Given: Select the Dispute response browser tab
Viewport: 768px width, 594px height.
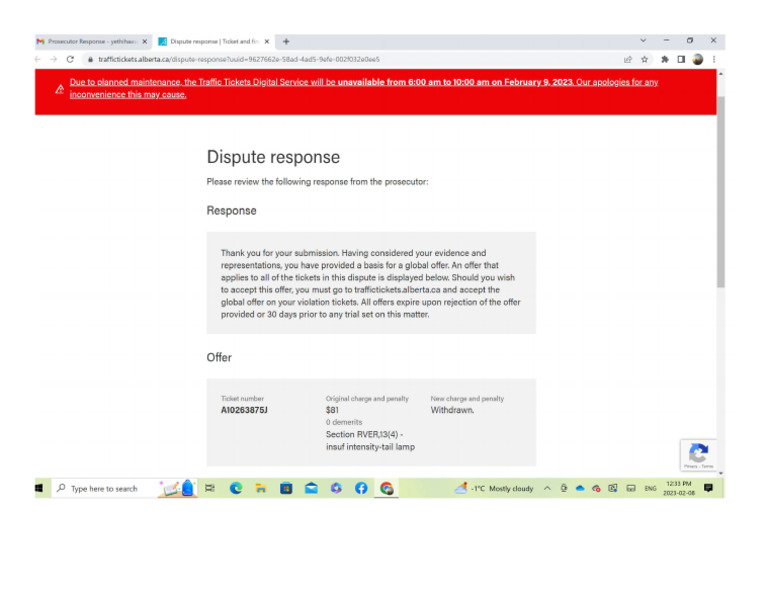Looking at the screenshot, I should coord(212,42).
